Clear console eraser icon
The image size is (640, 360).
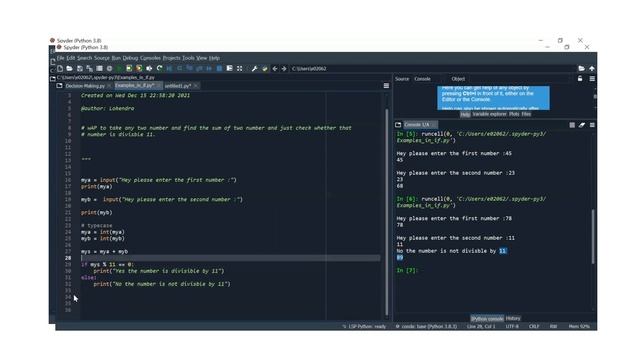(x=582, y=125)
